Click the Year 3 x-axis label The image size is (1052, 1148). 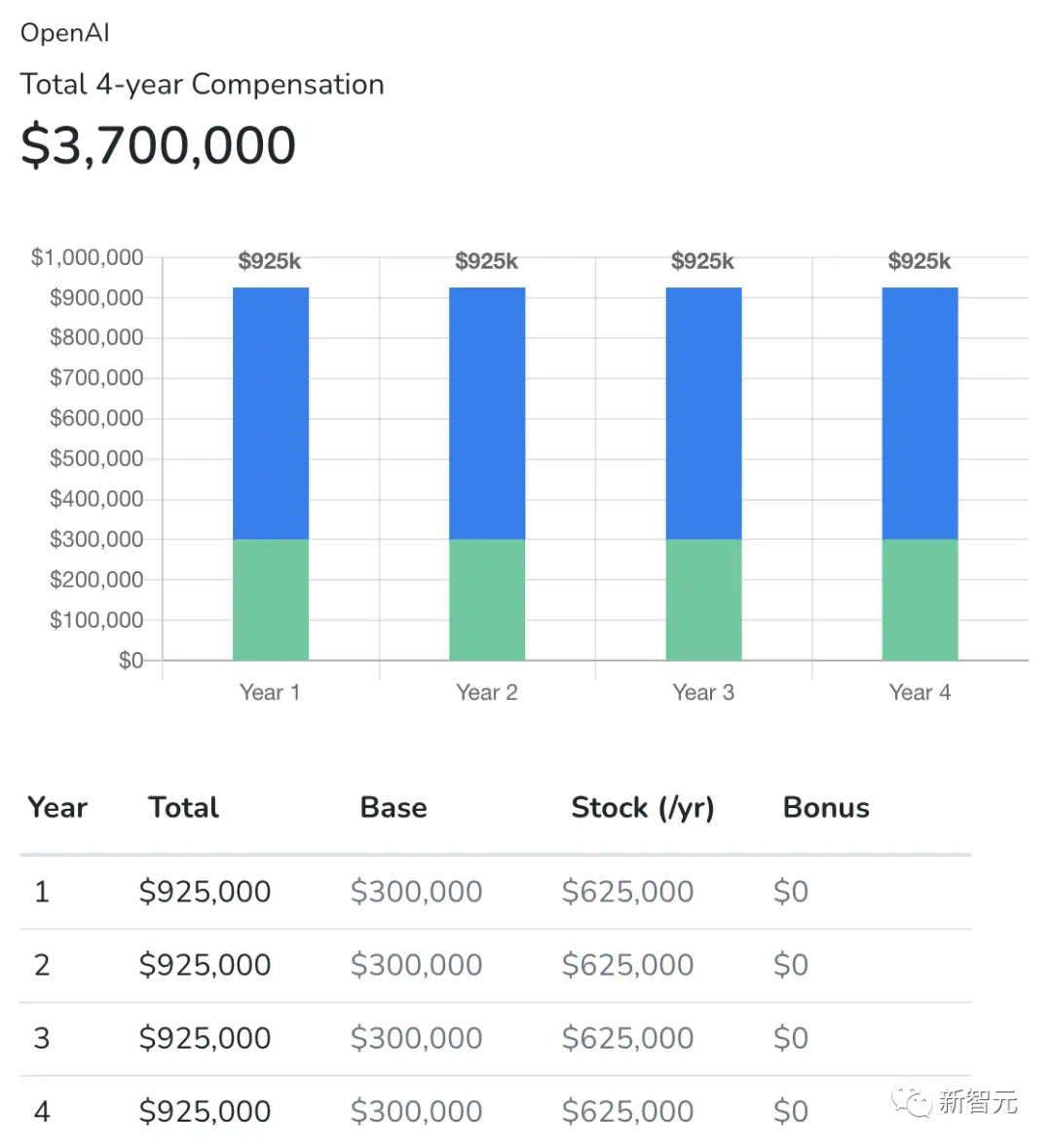(703, 692)
